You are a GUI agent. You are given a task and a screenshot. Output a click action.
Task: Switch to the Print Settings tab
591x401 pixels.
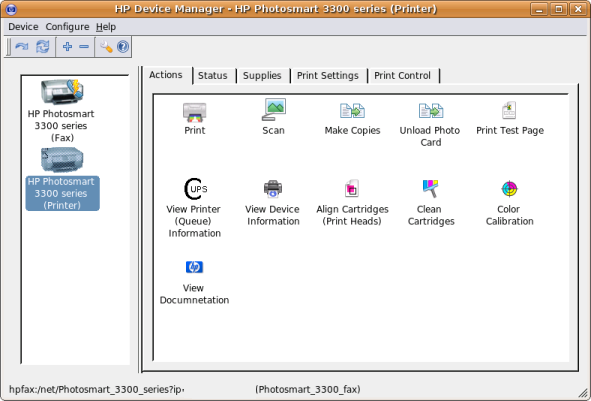coord(328,76)
